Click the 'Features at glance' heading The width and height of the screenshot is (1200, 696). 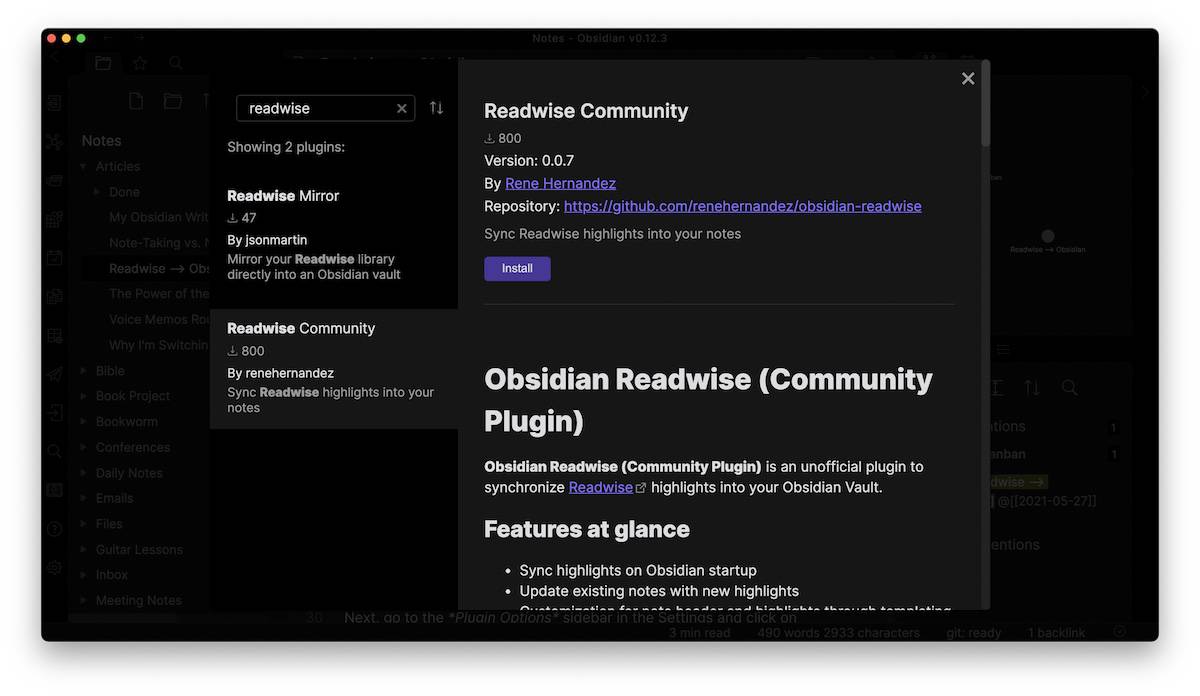click(587, 529)
